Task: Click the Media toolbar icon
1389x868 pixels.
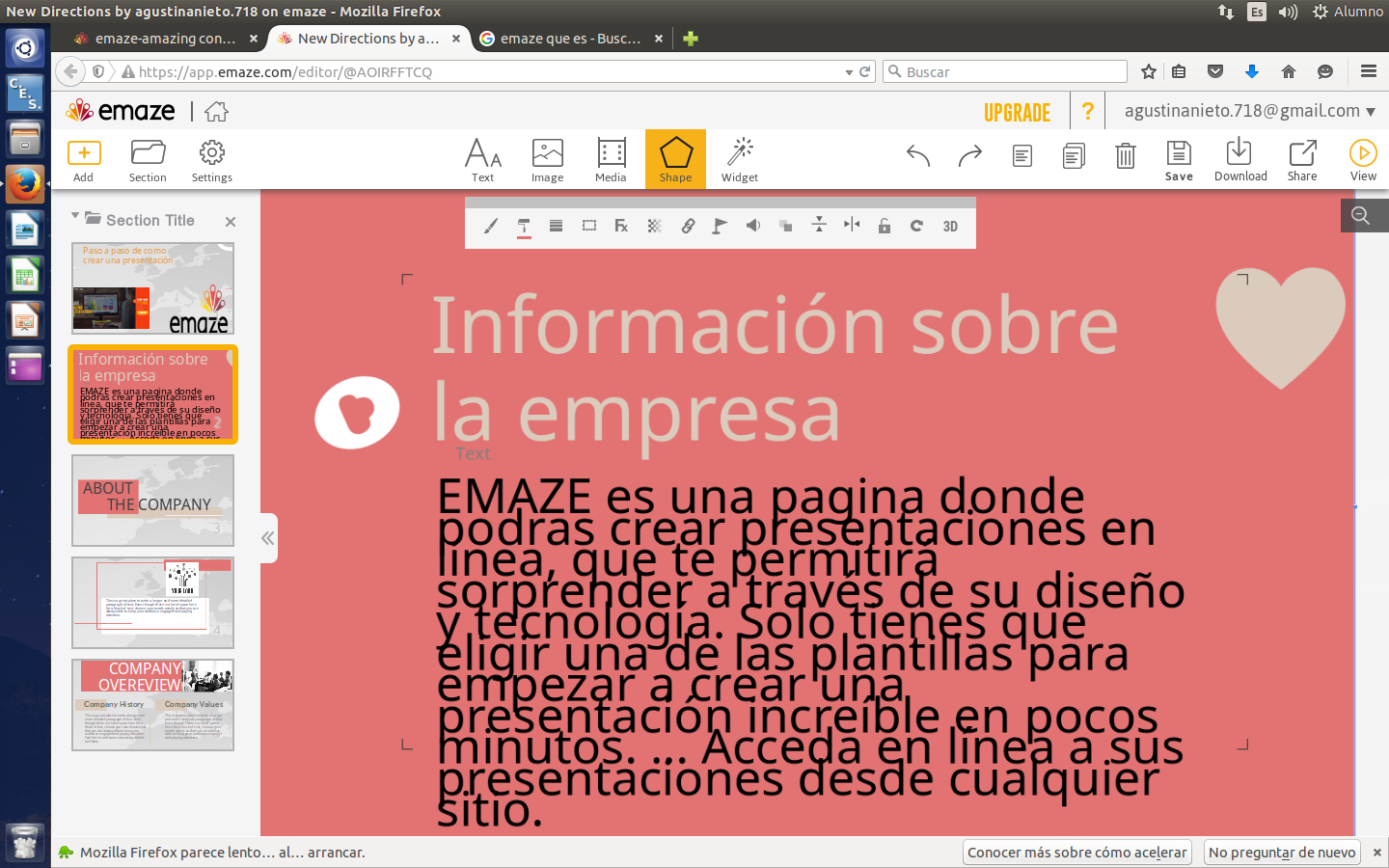Action: click(610, 159)
